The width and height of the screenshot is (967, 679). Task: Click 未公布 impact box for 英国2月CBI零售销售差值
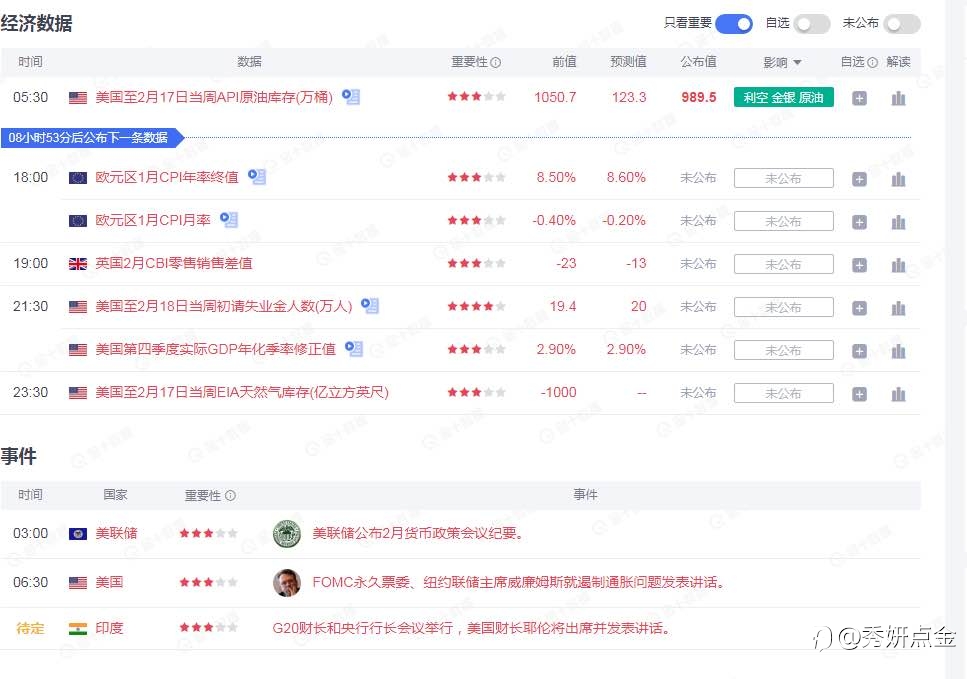(x=783, y=264)
